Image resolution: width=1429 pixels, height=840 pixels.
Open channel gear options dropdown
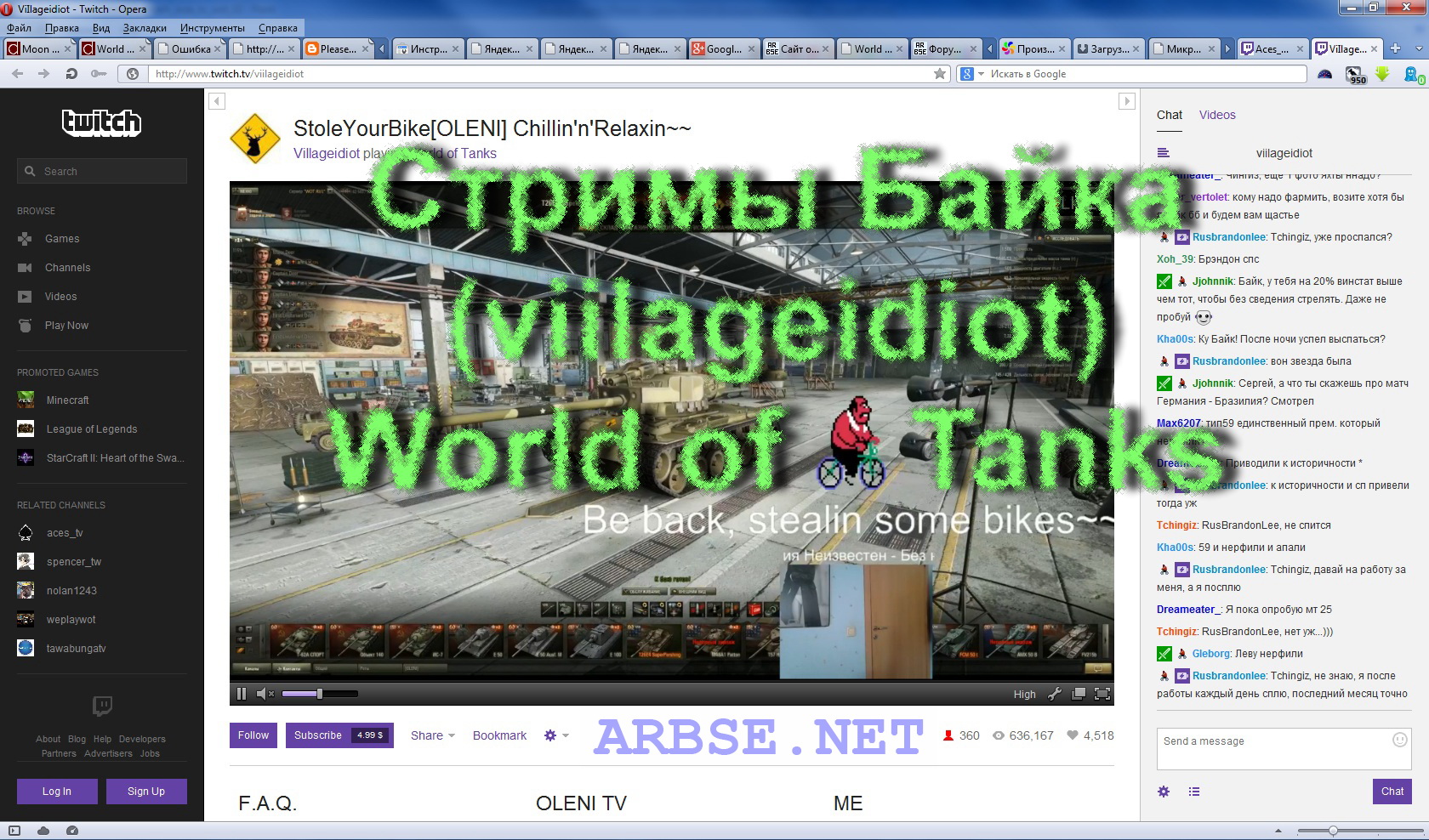click(556, 736)
